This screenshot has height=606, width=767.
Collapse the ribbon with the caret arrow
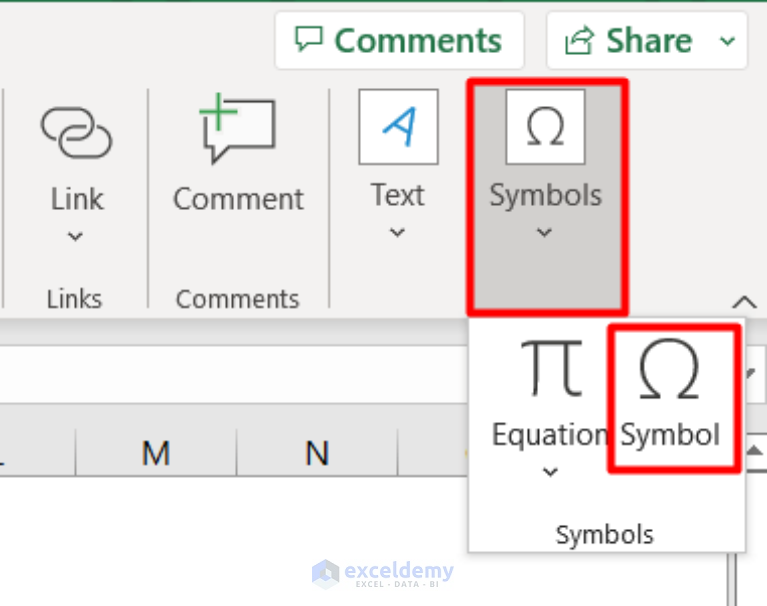point(744,302)
